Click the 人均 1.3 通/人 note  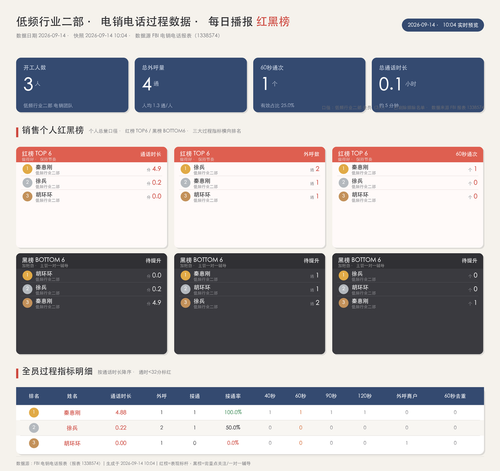[x=157, y=106]
